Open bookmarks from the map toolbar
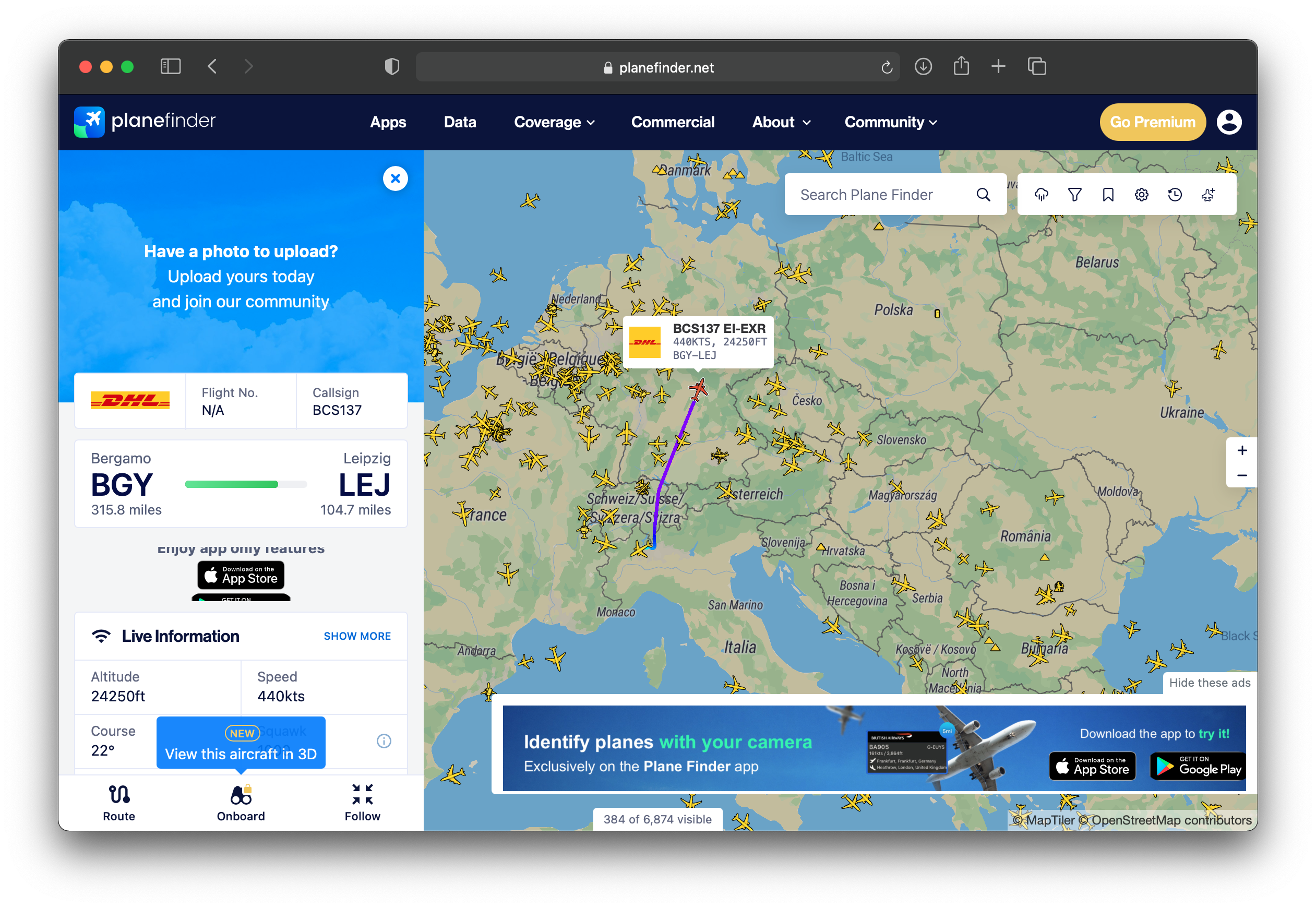Viewport: 1316px width, 908px height. click(x=1107, y=195)
